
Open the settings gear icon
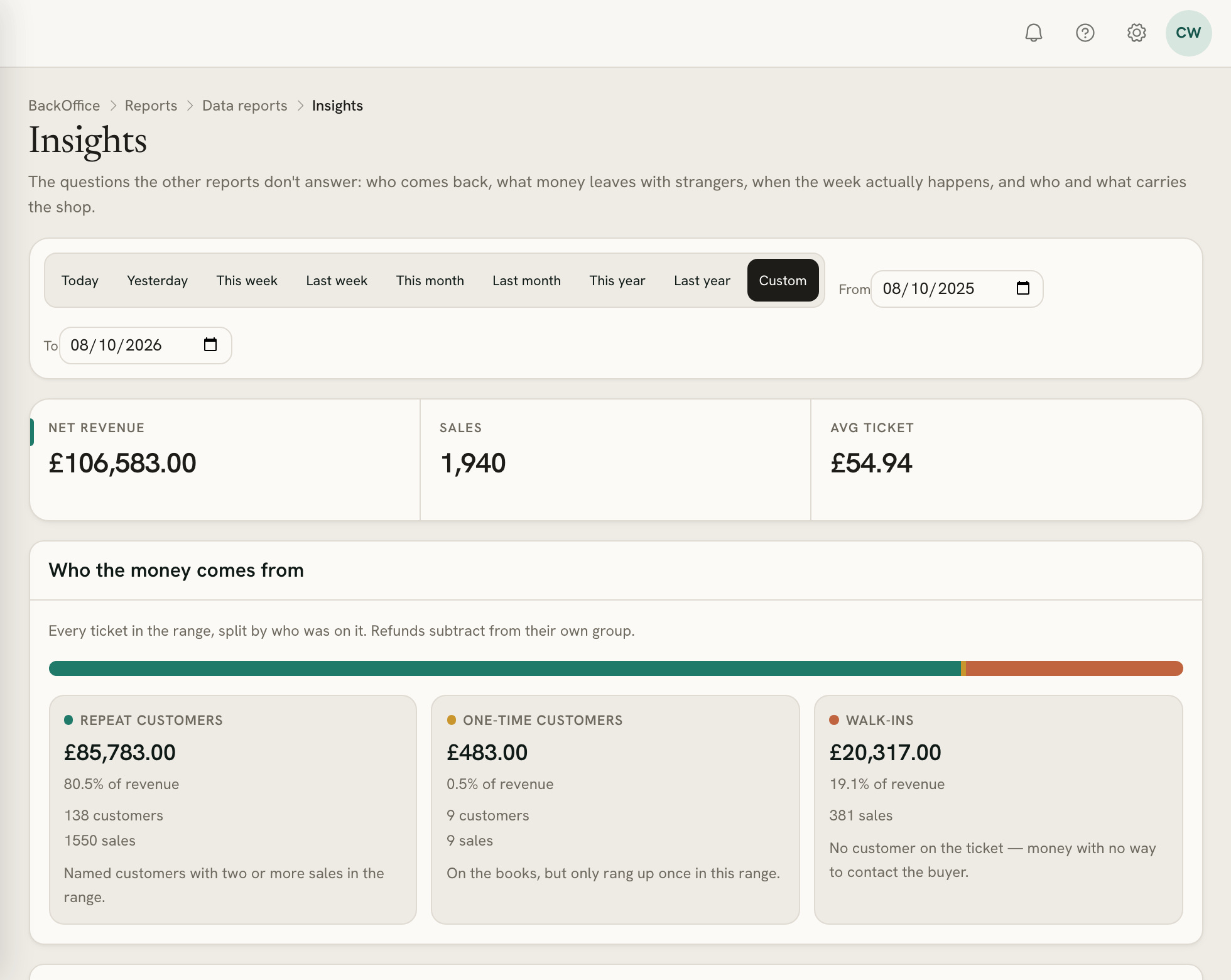coord(1136,33)
